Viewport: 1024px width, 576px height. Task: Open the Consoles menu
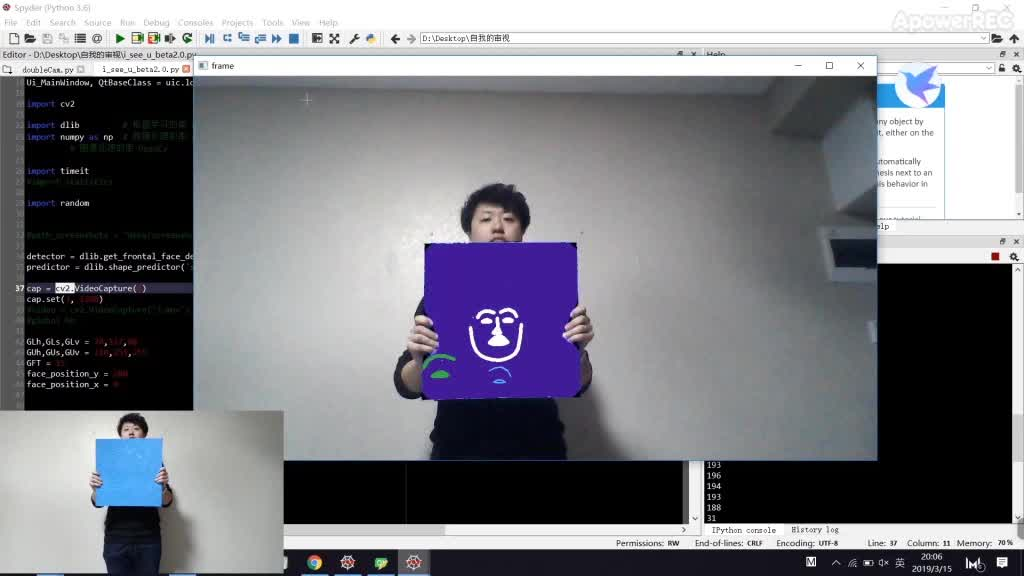pos(195,22)
